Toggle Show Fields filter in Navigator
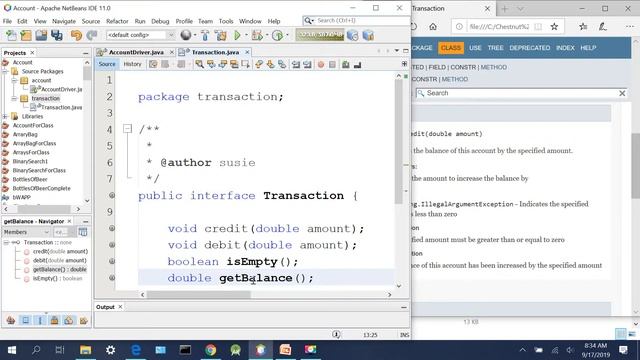The height and width of the screenshot is (360, 640). point(26,320)
